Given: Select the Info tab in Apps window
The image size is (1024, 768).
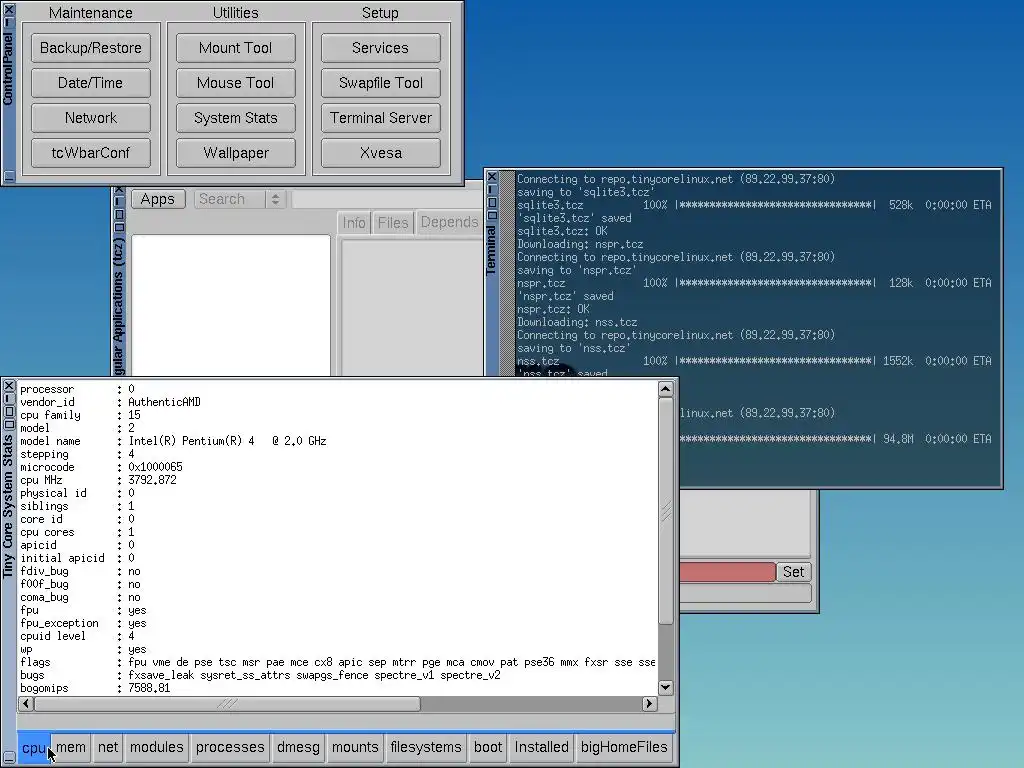Looking at the screenshot, I should 354,223.
